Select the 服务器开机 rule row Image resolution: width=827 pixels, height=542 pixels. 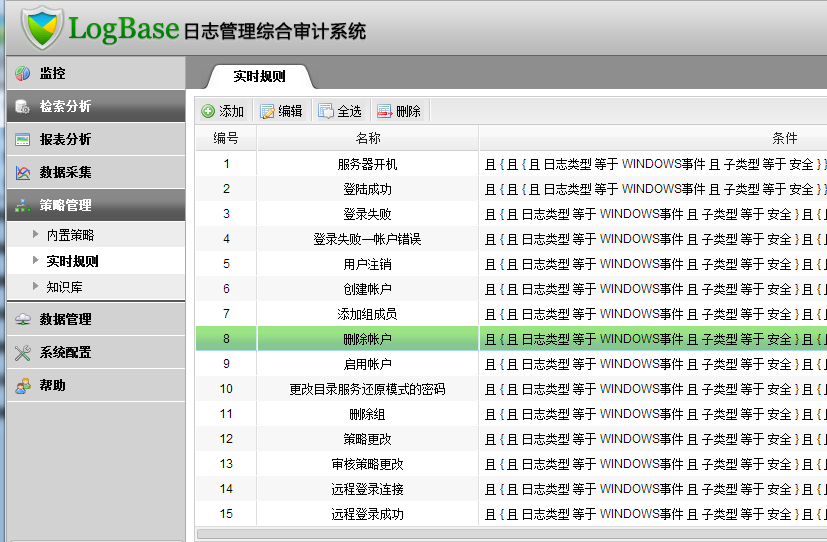coord(368,164)
